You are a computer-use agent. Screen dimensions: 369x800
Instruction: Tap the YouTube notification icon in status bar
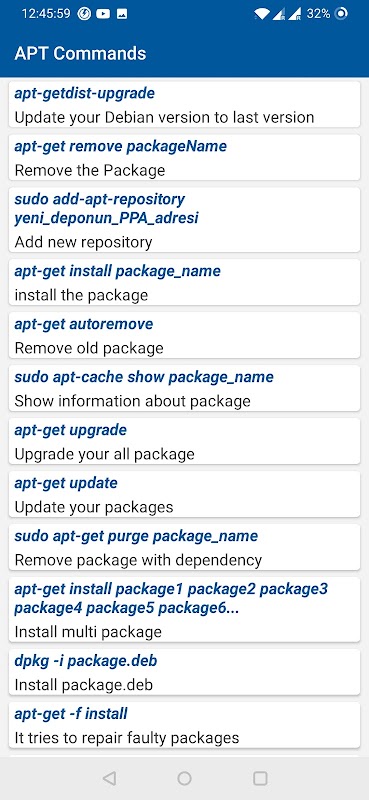tap(103, 14)
